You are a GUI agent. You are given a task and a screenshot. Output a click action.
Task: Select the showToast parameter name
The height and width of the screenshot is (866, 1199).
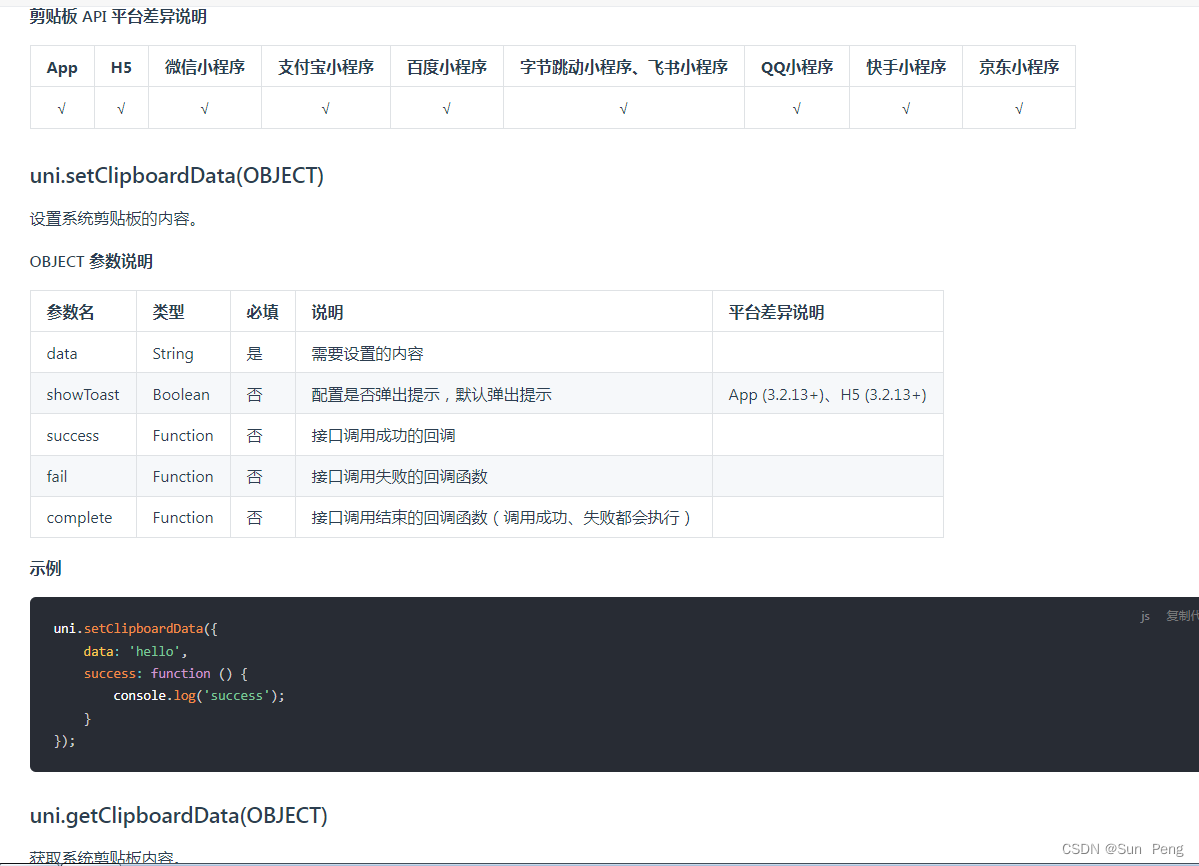tap(82, 394)
